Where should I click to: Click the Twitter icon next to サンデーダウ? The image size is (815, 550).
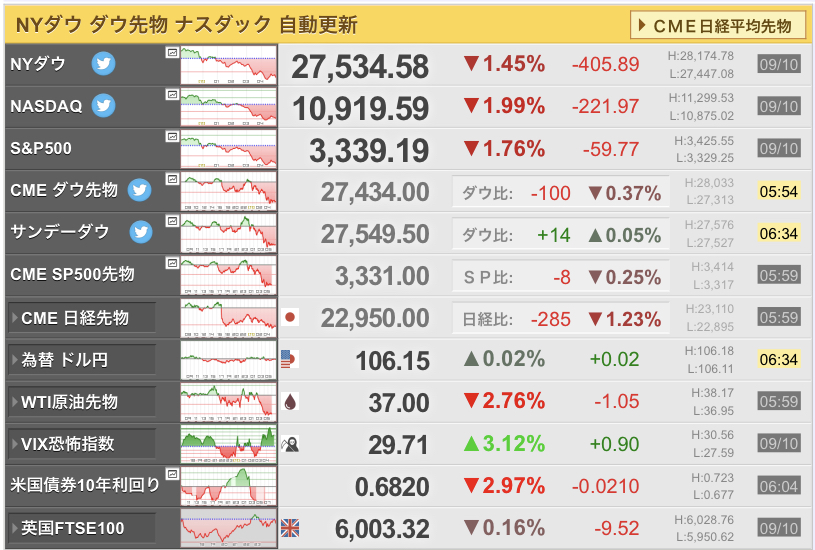click(141, 232)
